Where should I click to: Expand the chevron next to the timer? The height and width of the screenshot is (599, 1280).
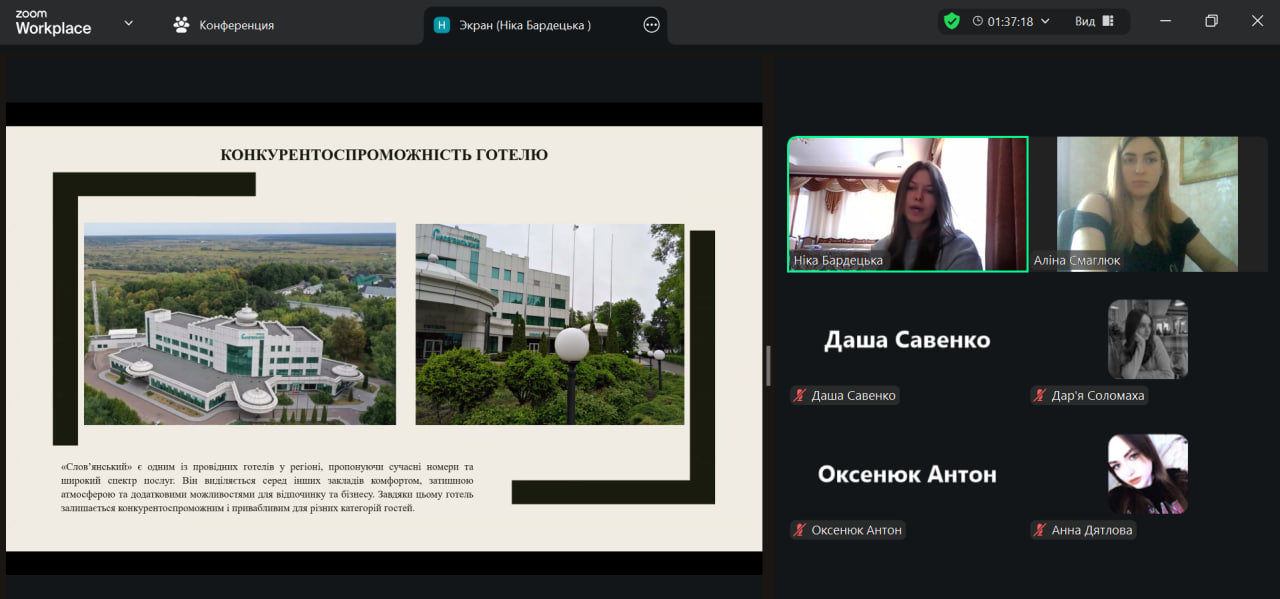tap(1046, 21)
